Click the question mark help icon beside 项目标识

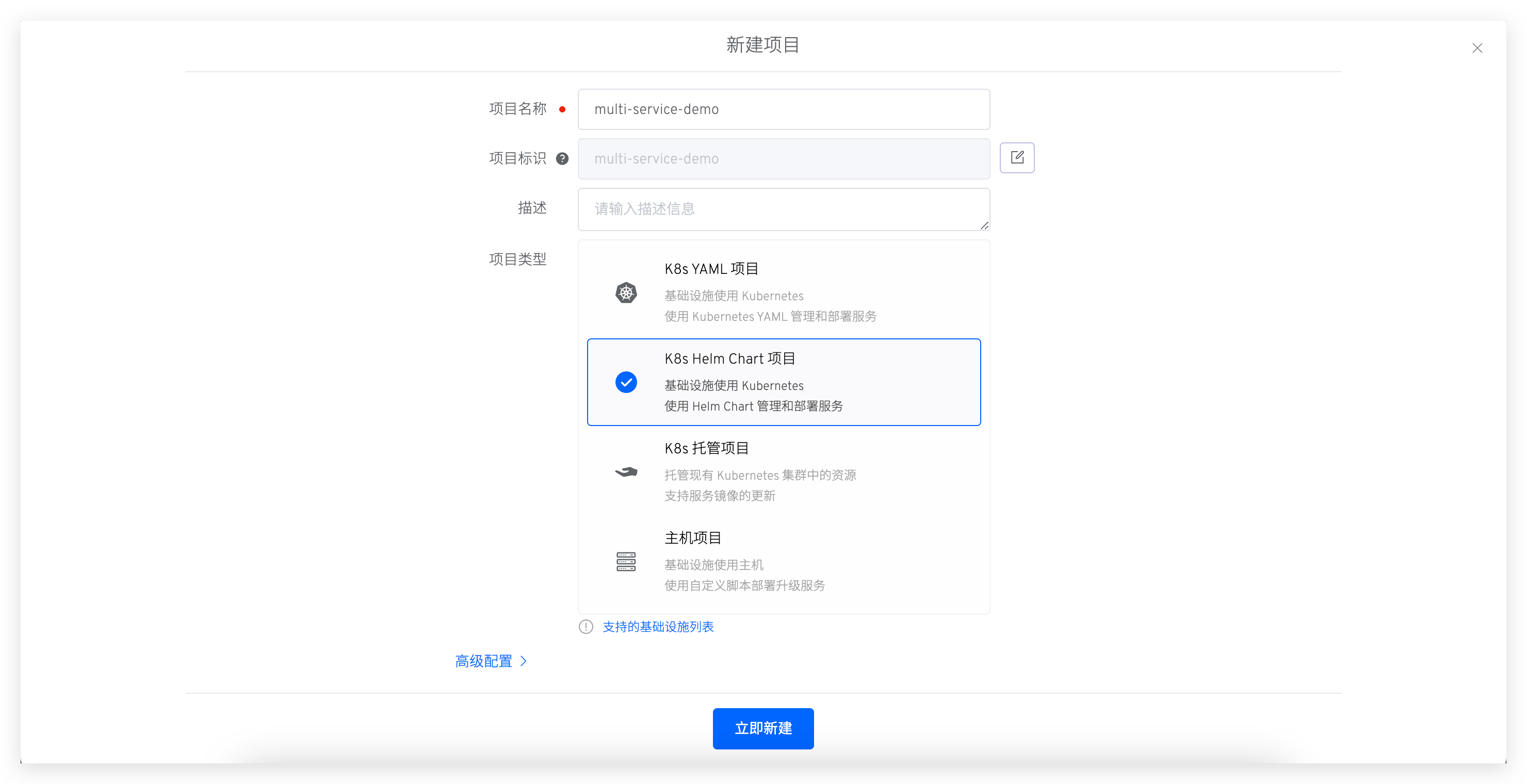click(x=562, y=159)
